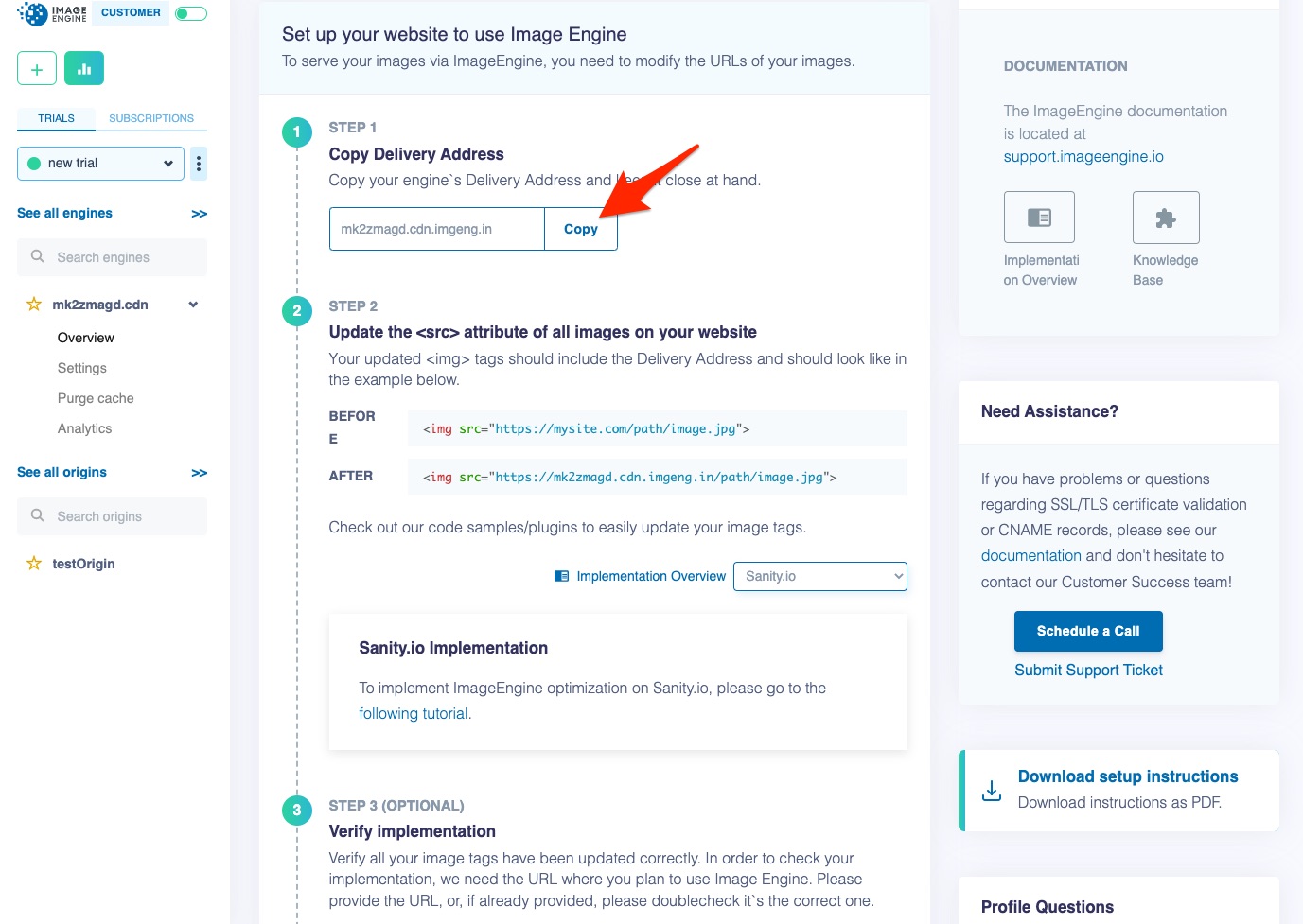Copy the delivery address
Screen dimensions: 1303x924
581,229
